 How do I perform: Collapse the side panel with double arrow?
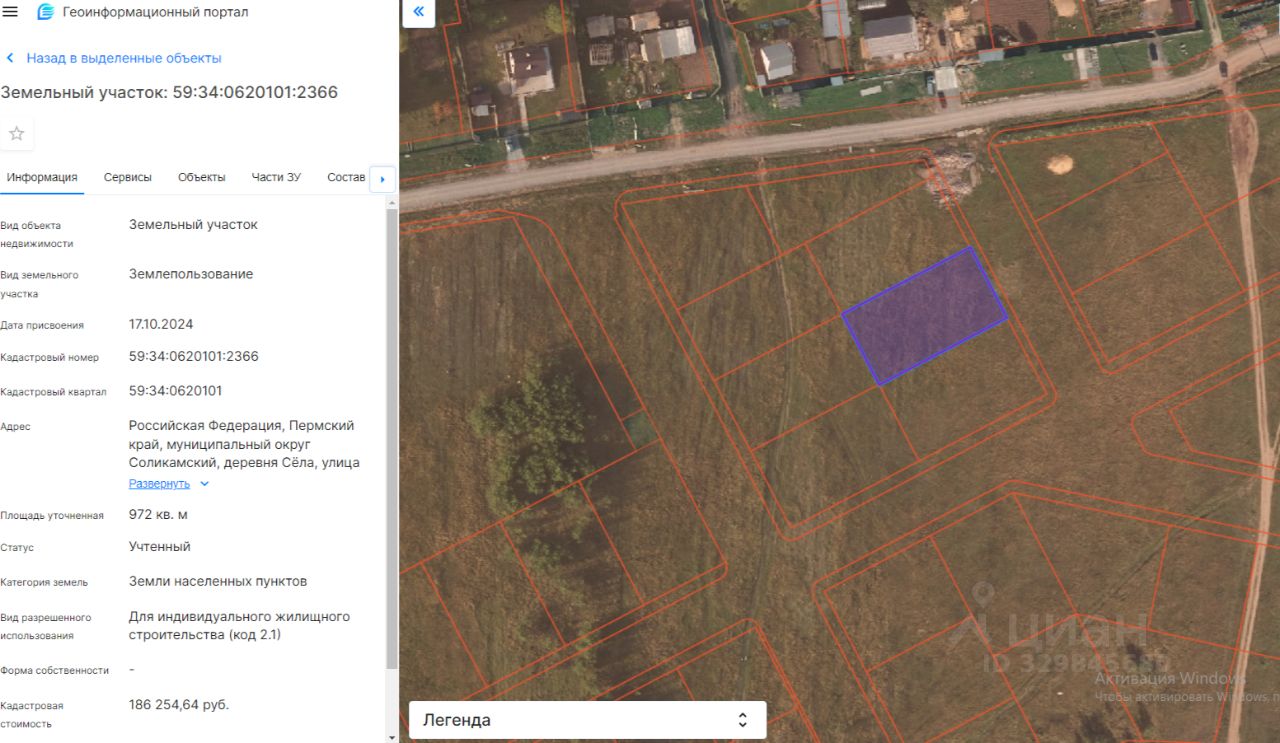pyautogui.click(x=418, y=12)
